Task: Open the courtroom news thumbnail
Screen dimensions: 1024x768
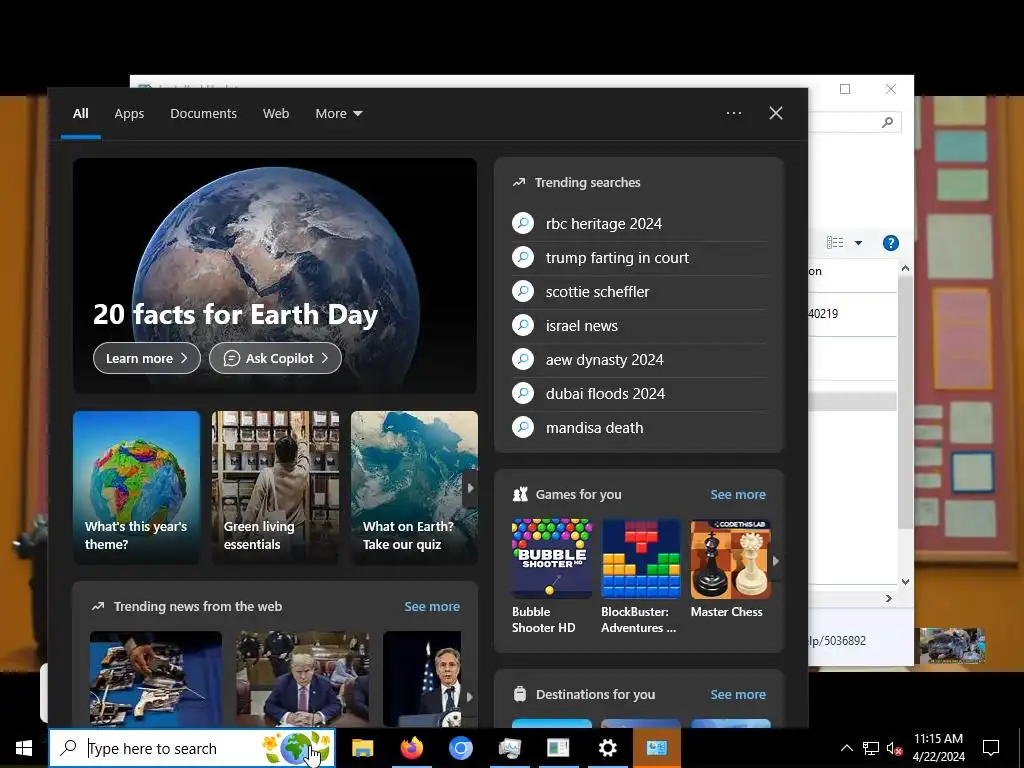Action: (302, 679)
